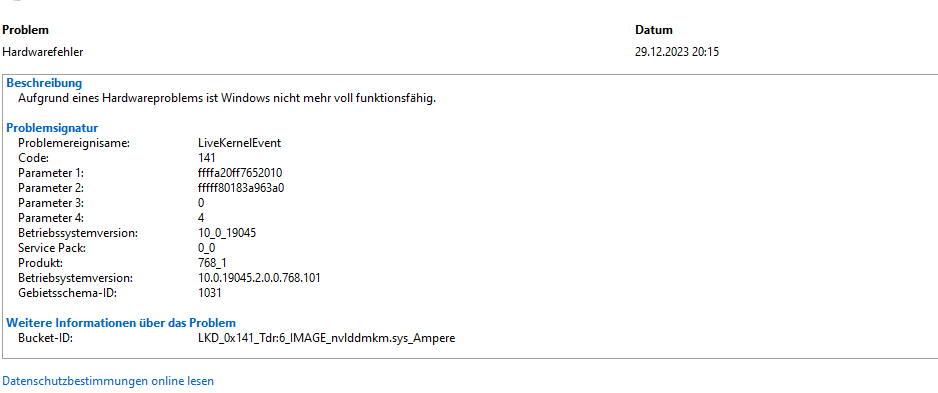This screenshot has width=938, height=393.
Task: Click the Parameter 4 label
Action: click(x=51, y=218)
